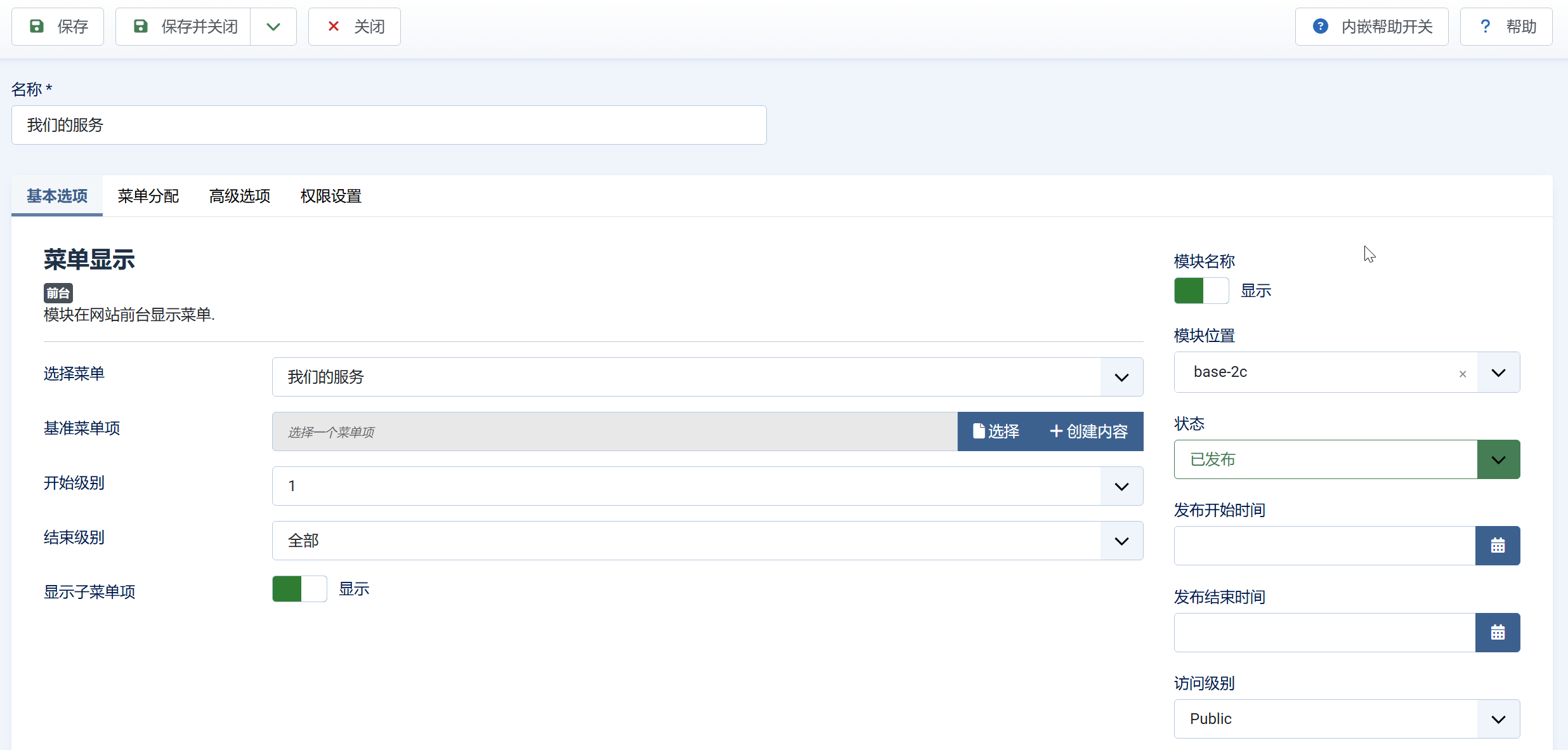
Task: Click the 内嵌帮助开关 question mark icon
Action: point(1320,27)
